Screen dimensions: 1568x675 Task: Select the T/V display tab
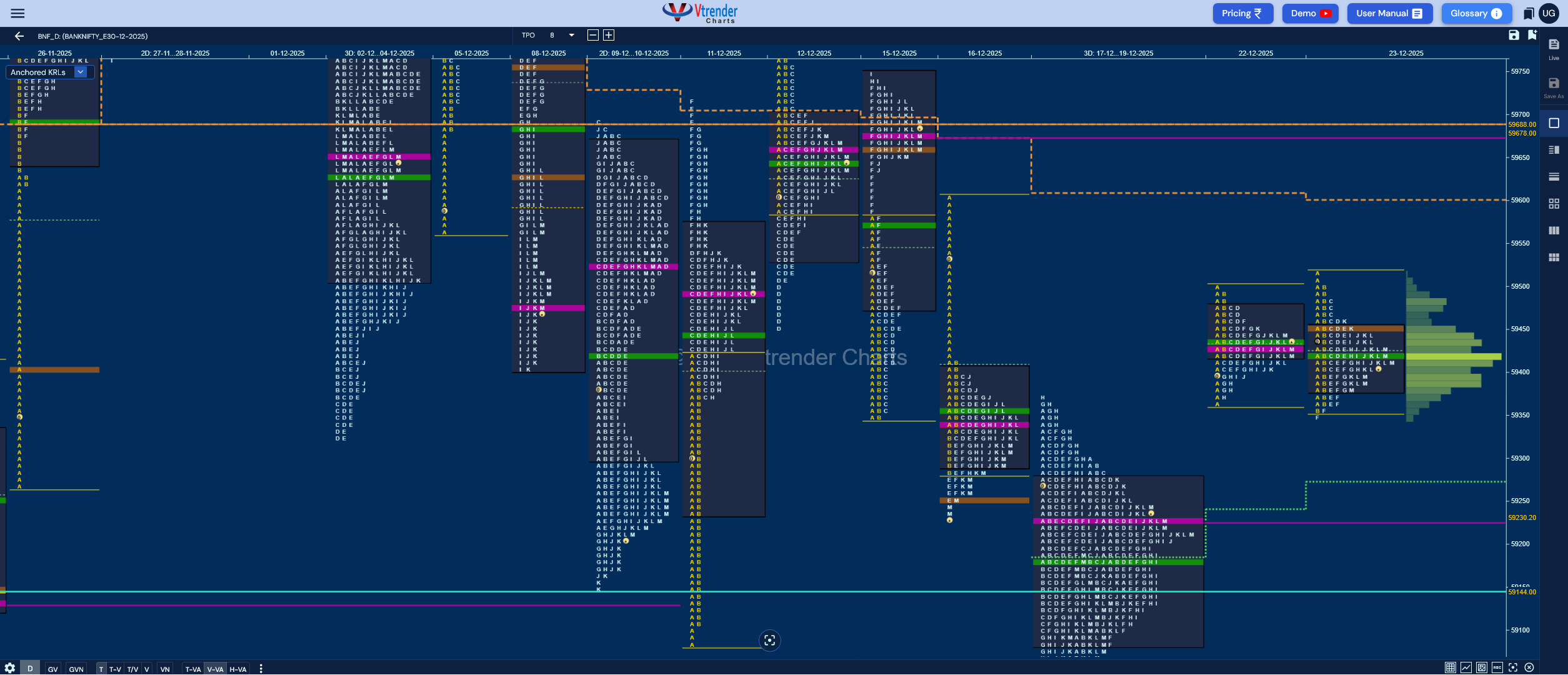(132, 669)
